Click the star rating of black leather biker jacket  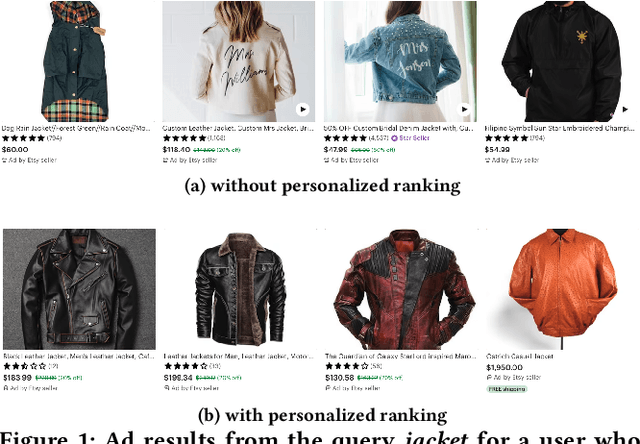click(24, 366)
